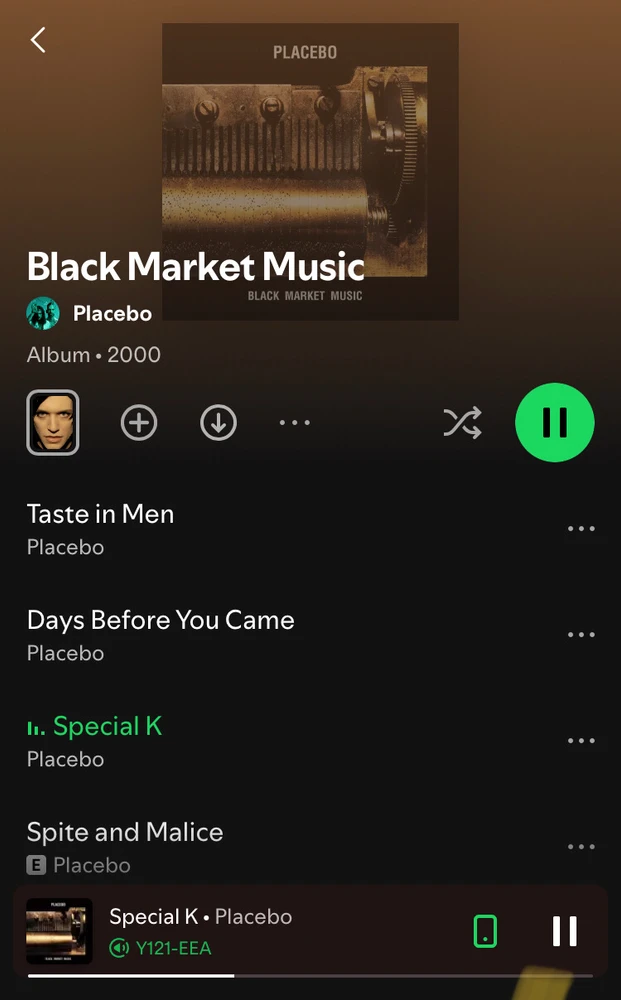This screenshot has width=621, height=1000.
Task: Open the artist face preview thumbnail
Action: (x=53, y=422)
